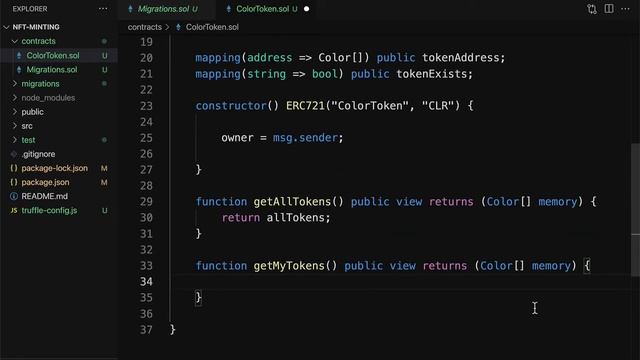
Task: Select ColorToken.sol in the file explorer
Action: coord(53,56)
